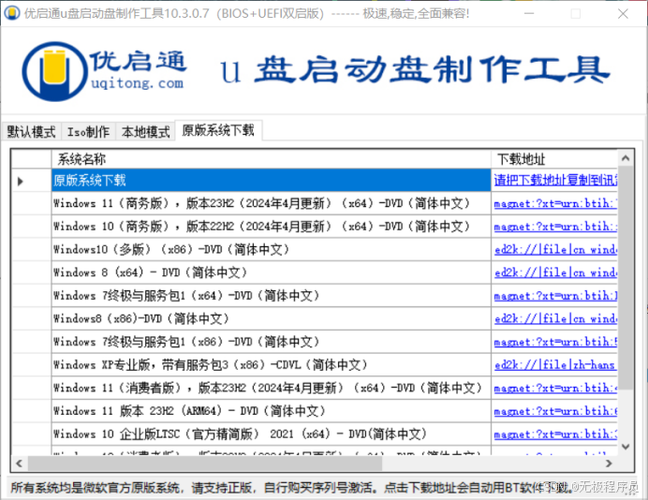Viewport: 648px width, 500px height.
Task: Open magnet link for Windows 11 商务版
Action: pyautogui.click(x=555, y=203)
